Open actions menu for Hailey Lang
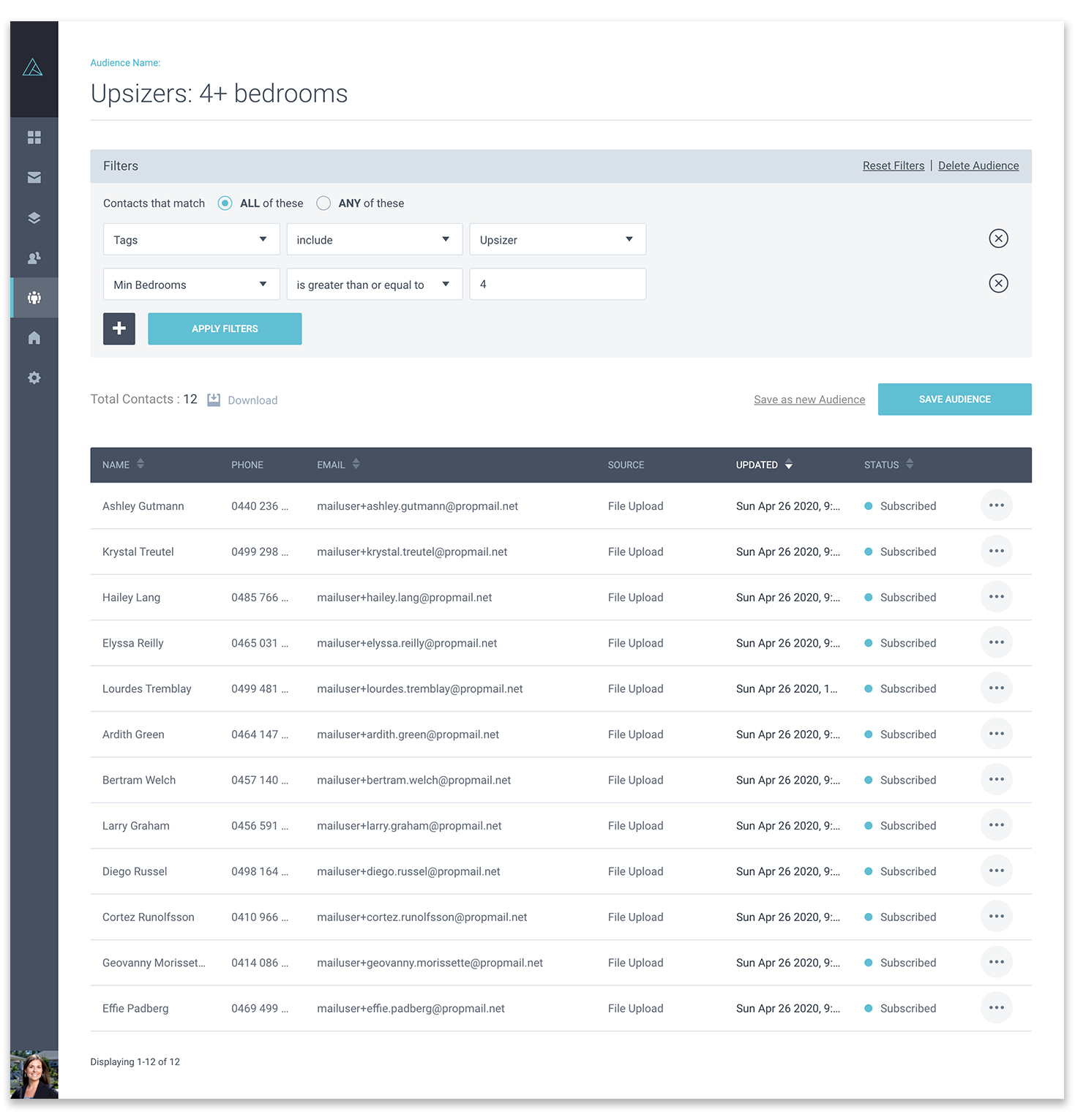Viewport: 1075px width, 1120px height. (x=997, y=597)
